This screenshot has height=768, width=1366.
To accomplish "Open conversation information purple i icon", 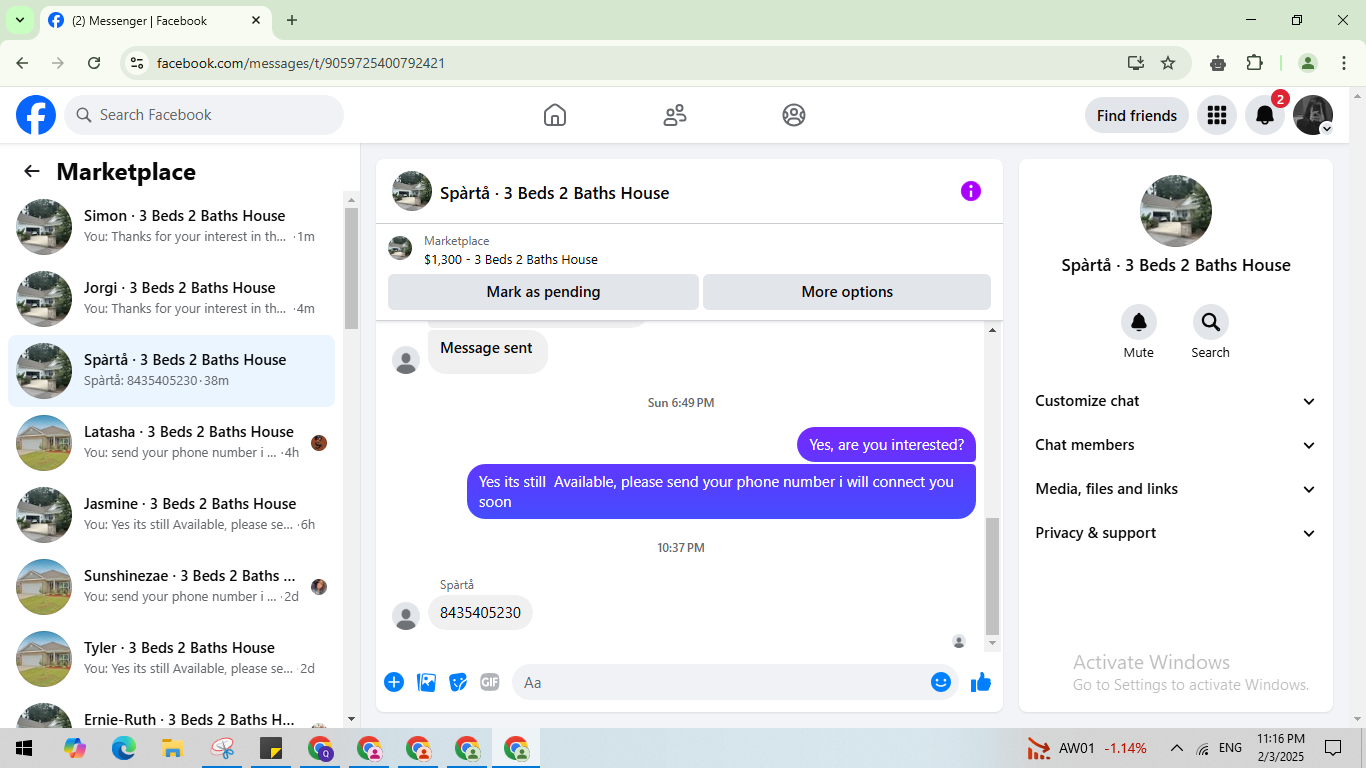I will click(x=971, y=191).
